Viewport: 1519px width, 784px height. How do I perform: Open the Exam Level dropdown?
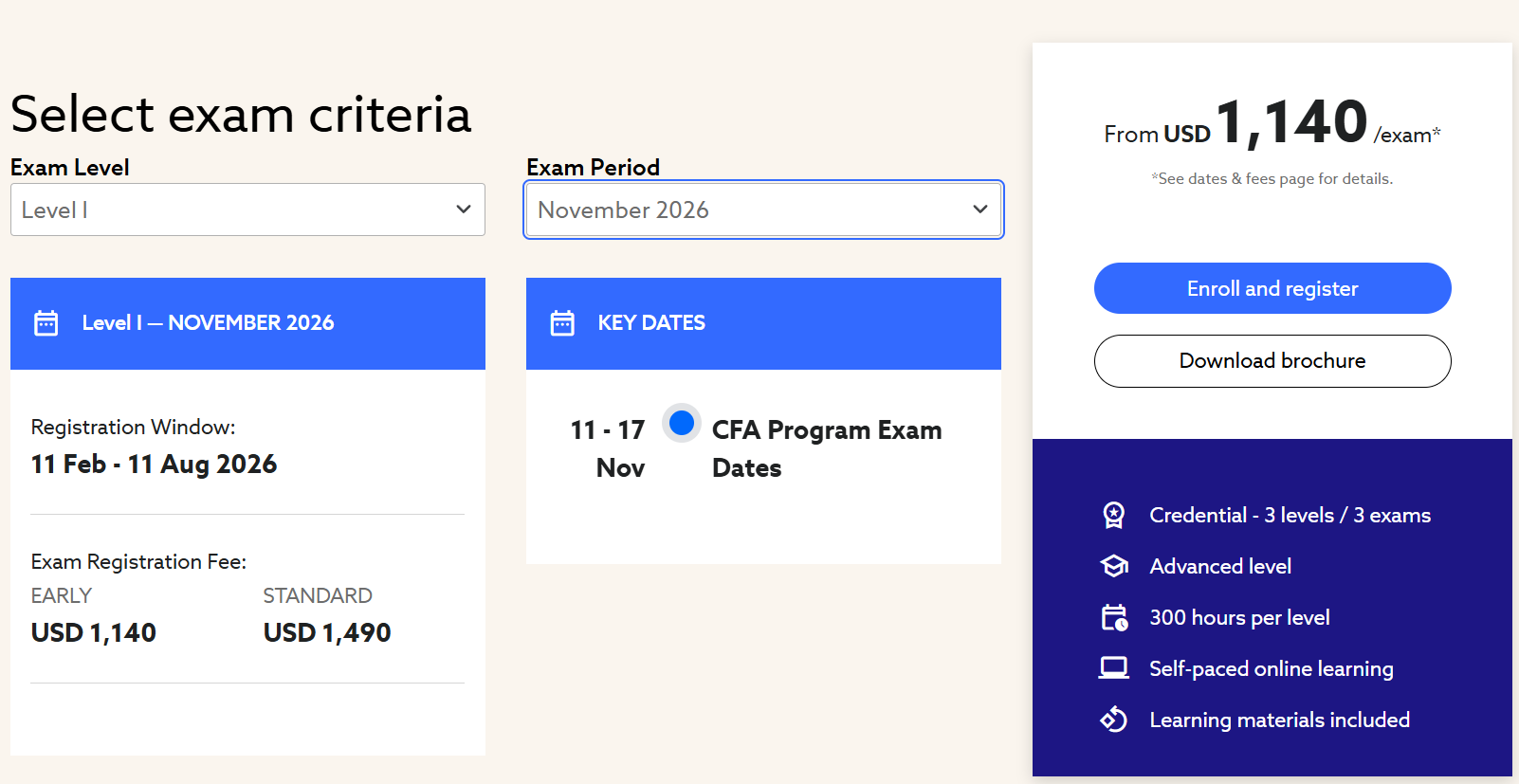coord(247,210)
